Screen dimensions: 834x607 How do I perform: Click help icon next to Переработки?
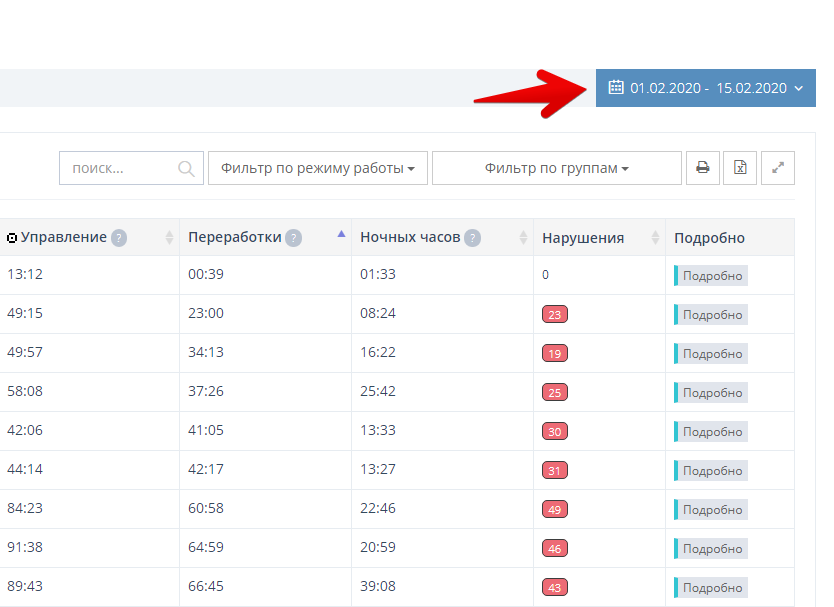[x=293, y=238]
